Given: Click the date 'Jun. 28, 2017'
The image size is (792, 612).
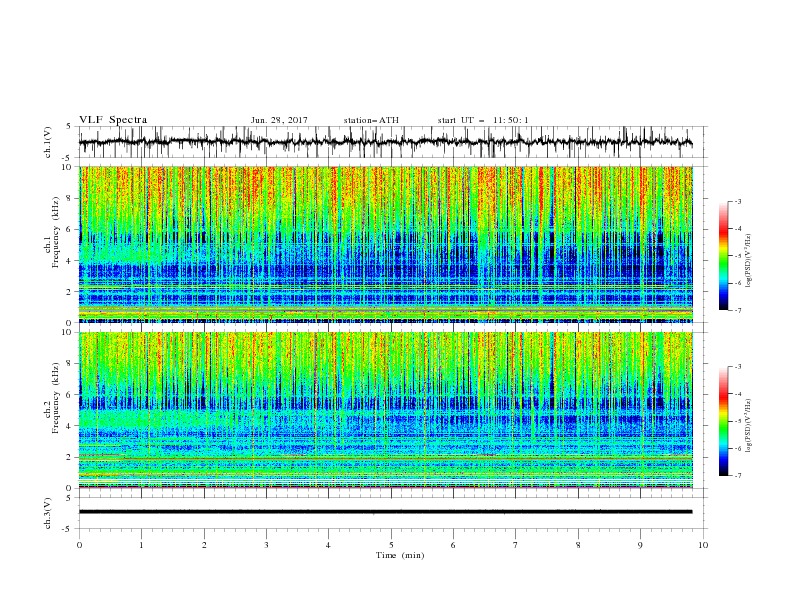Looking at the screenshot, I should pyautogui.click(x=279, y=120).
